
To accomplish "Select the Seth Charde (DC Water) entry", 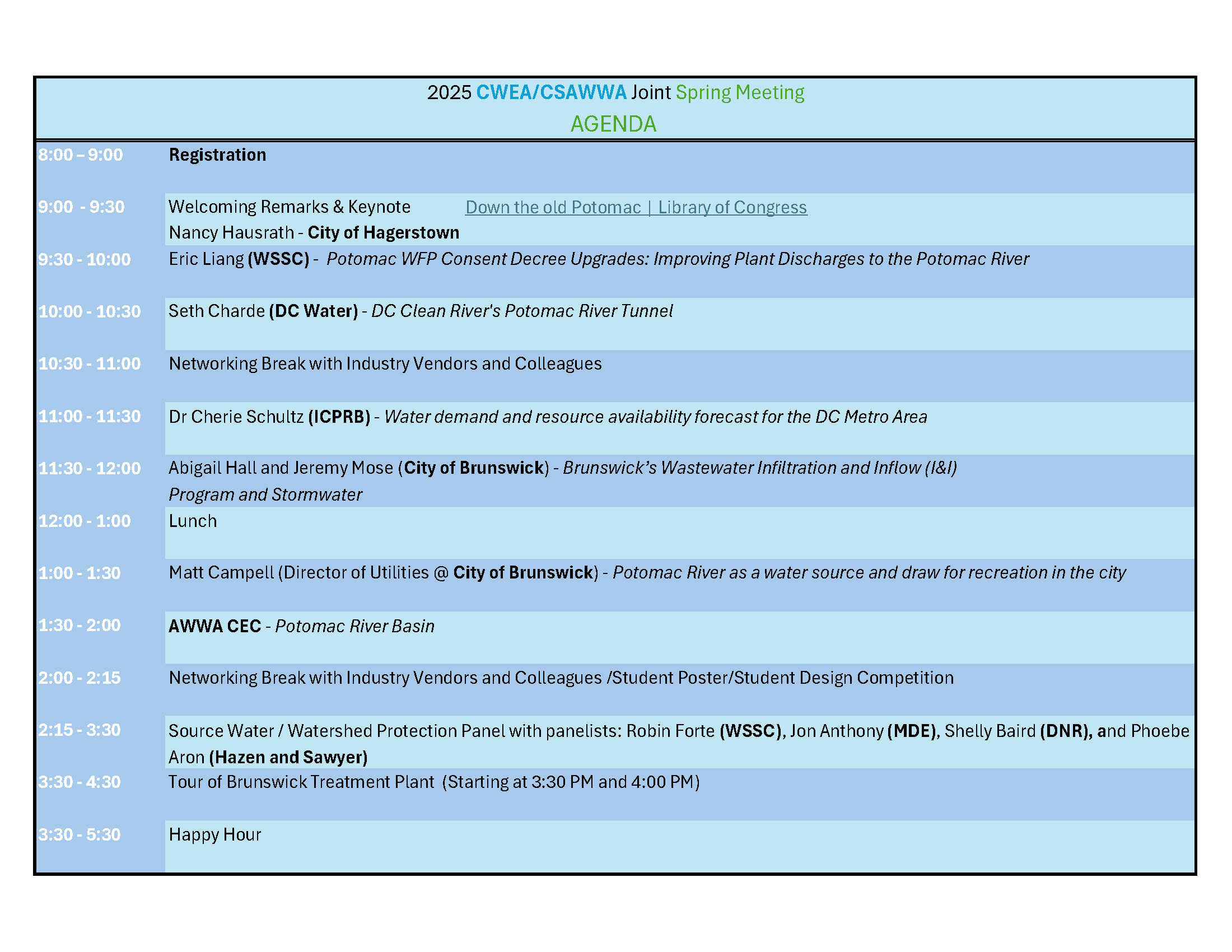I will coord(420,311).
